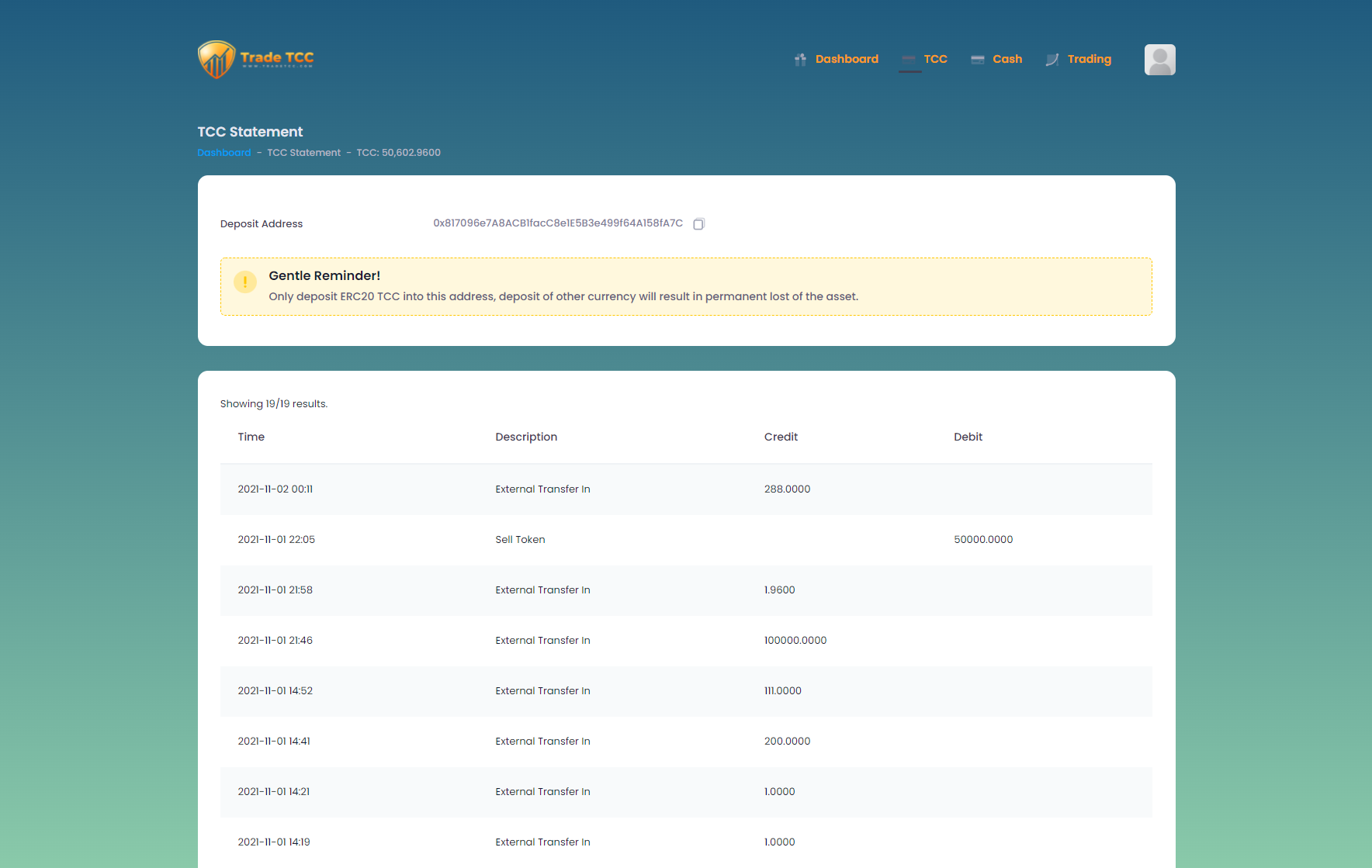Click the 2021-11-01 21:46 time cell
This screenshot has width=1372, height=868.
point(275,641)
